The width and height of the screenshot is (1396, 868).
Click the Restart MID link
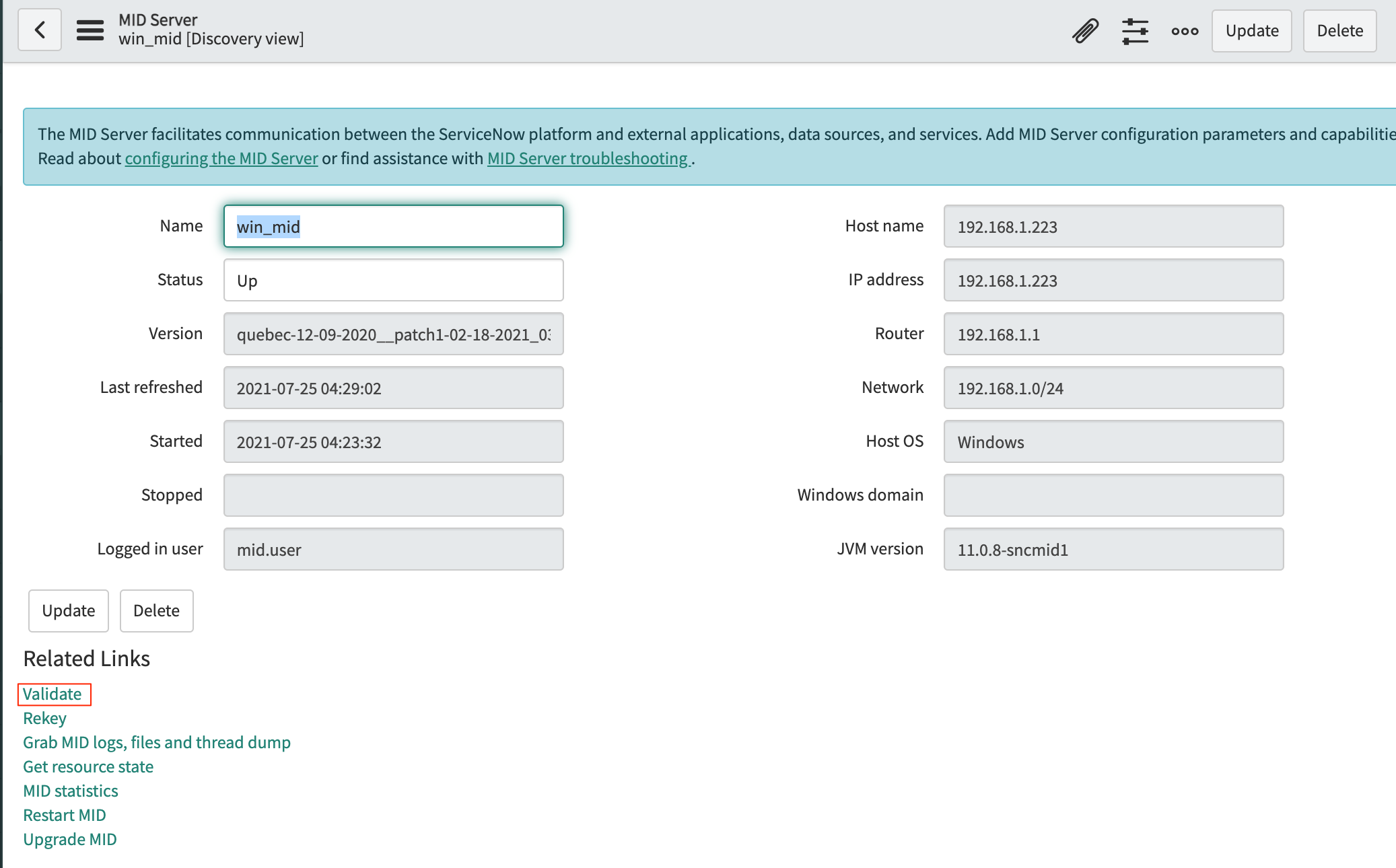(64, 815)
